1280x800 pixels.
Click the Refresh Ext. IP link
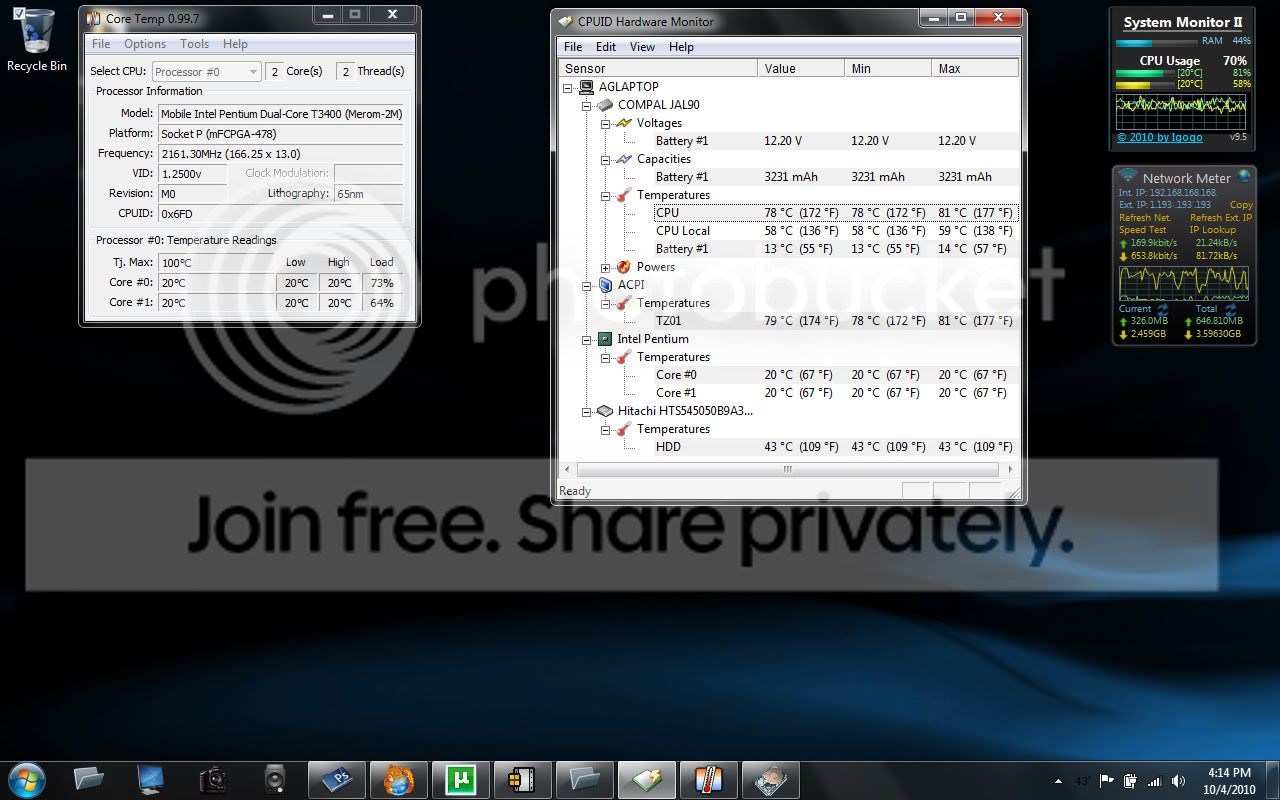(x=1220, y=218)
